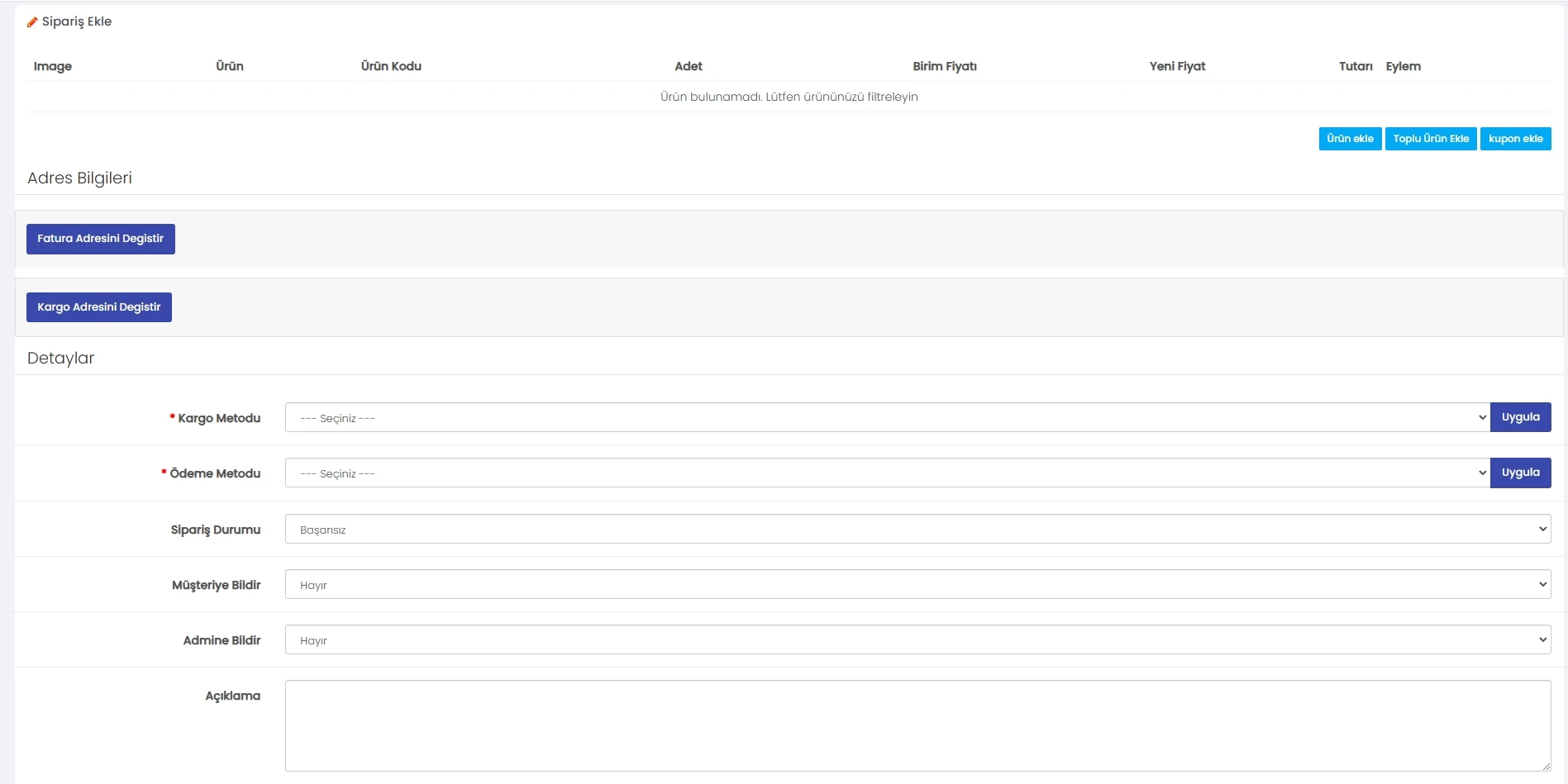Viewport: 1568px width, 784px height.
Task: Open Kargo Adresini Degistir
Action: tap(98, 307)
